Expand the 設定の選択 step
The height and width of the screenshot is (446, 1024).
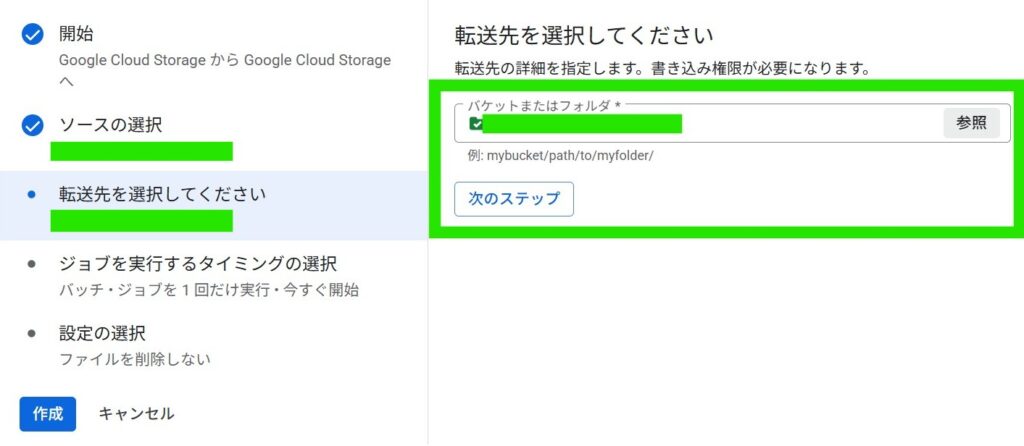tap(102, 333)
